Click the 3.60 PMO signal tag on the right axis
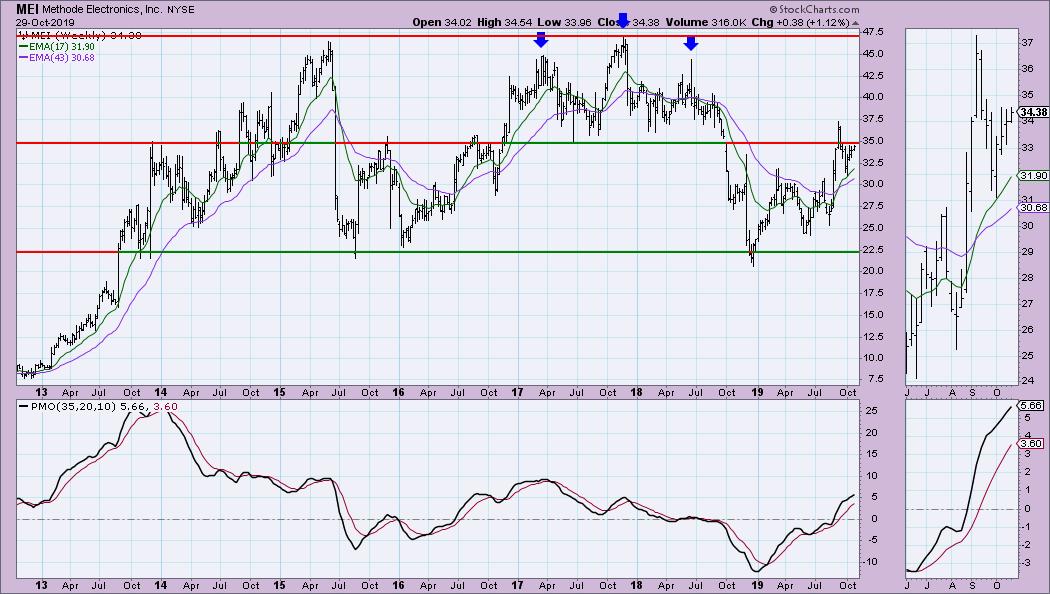The image size is (1050, 594). (x=1033, y=443)
